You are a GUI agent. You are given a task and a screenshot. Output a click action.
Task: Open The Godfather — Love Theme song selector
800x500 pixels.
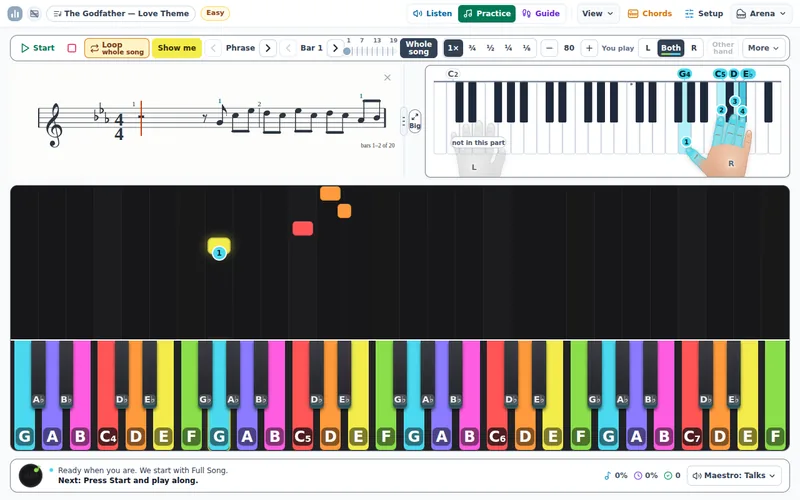point(121,13)
